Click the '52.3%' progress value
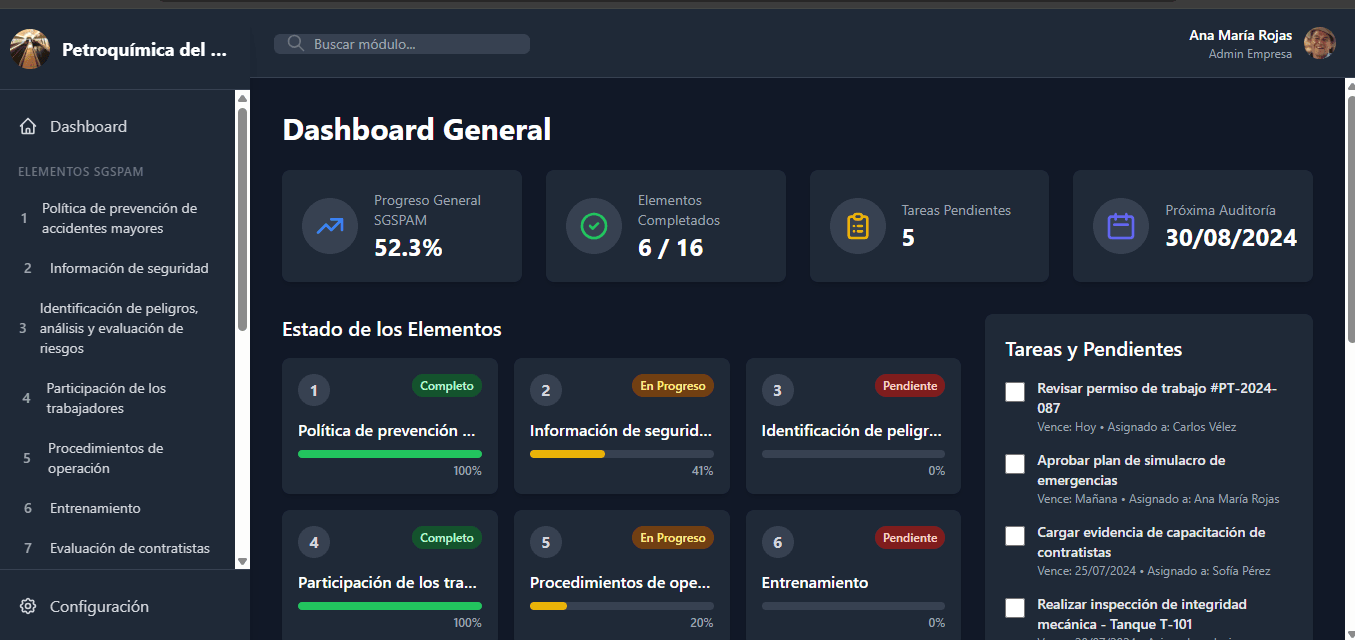The image size is (1355, 640). 408,247
